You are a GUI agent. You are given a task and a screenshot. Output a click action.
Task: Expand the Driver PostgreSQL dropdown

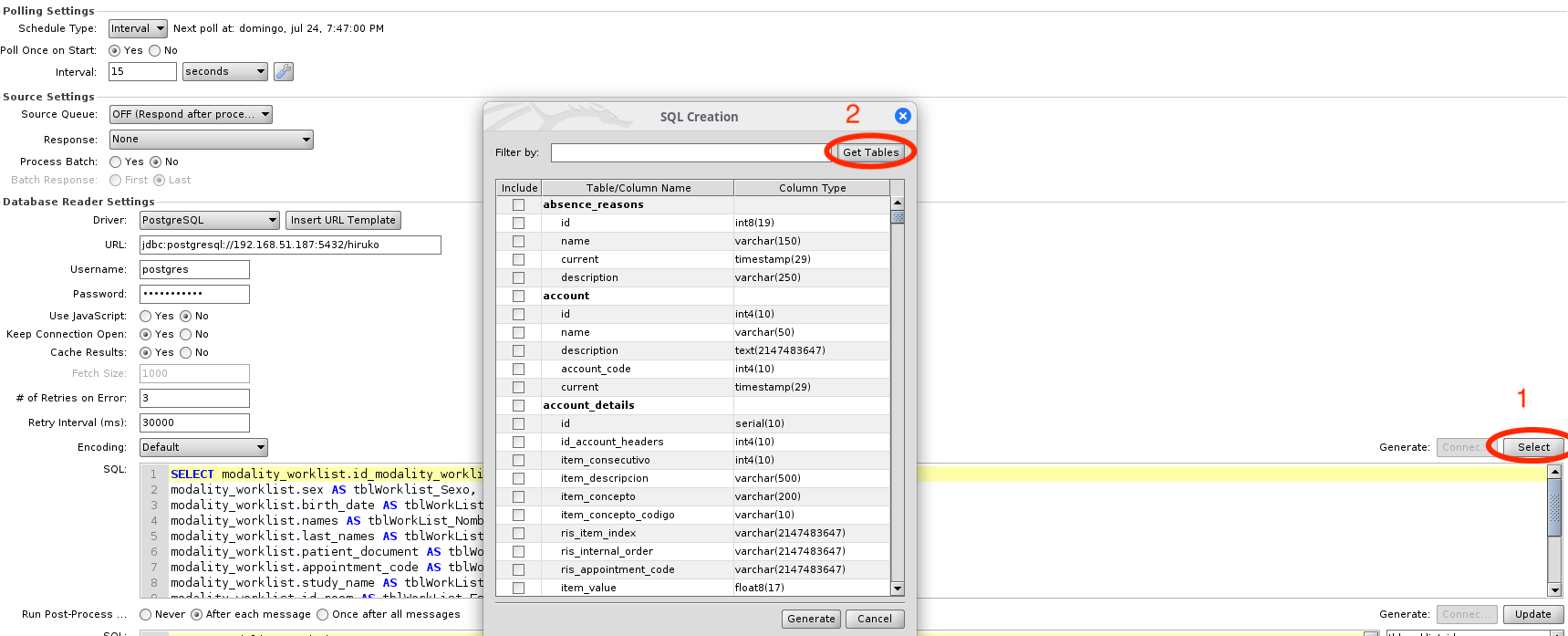tap(209, 221)
